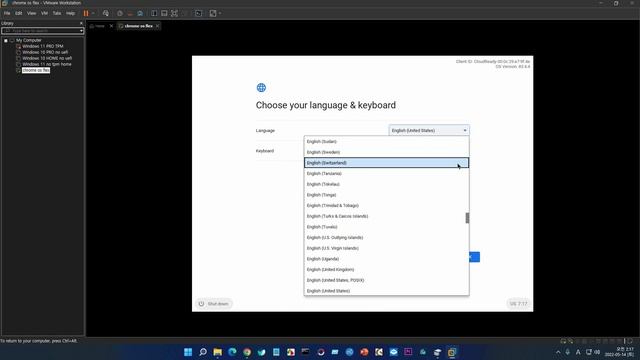Image resolution: width=640 pixels, height=360 pixels.
Task: Click the Shut down button
Action: click(x=214, y=304)
